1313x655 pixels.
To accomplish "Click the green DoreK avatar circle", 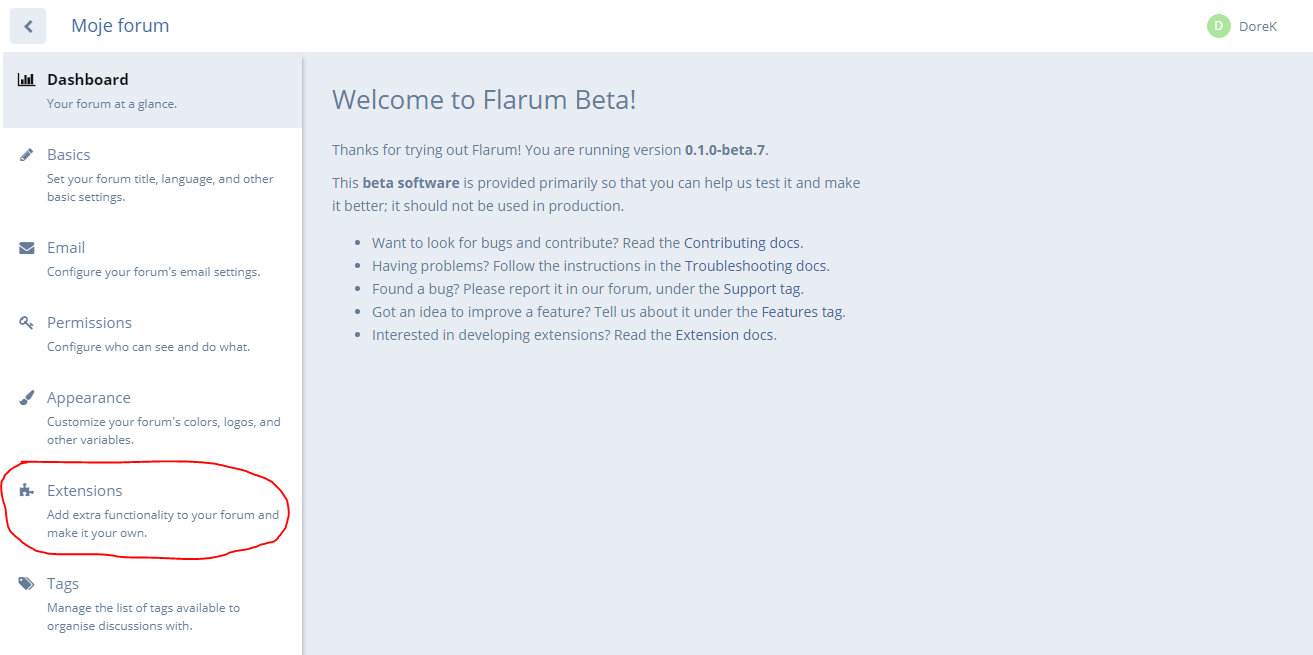I will click(1218, 26).
